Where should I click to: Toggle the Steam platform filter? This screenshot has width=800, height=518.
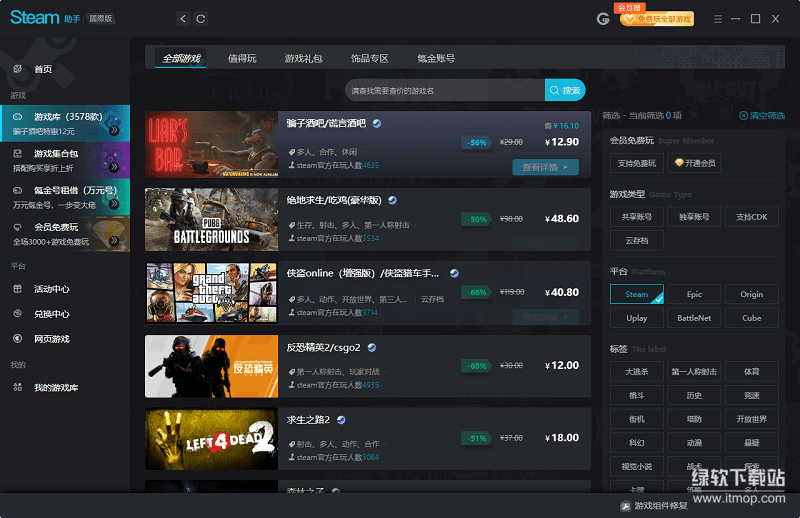point(637,294)
